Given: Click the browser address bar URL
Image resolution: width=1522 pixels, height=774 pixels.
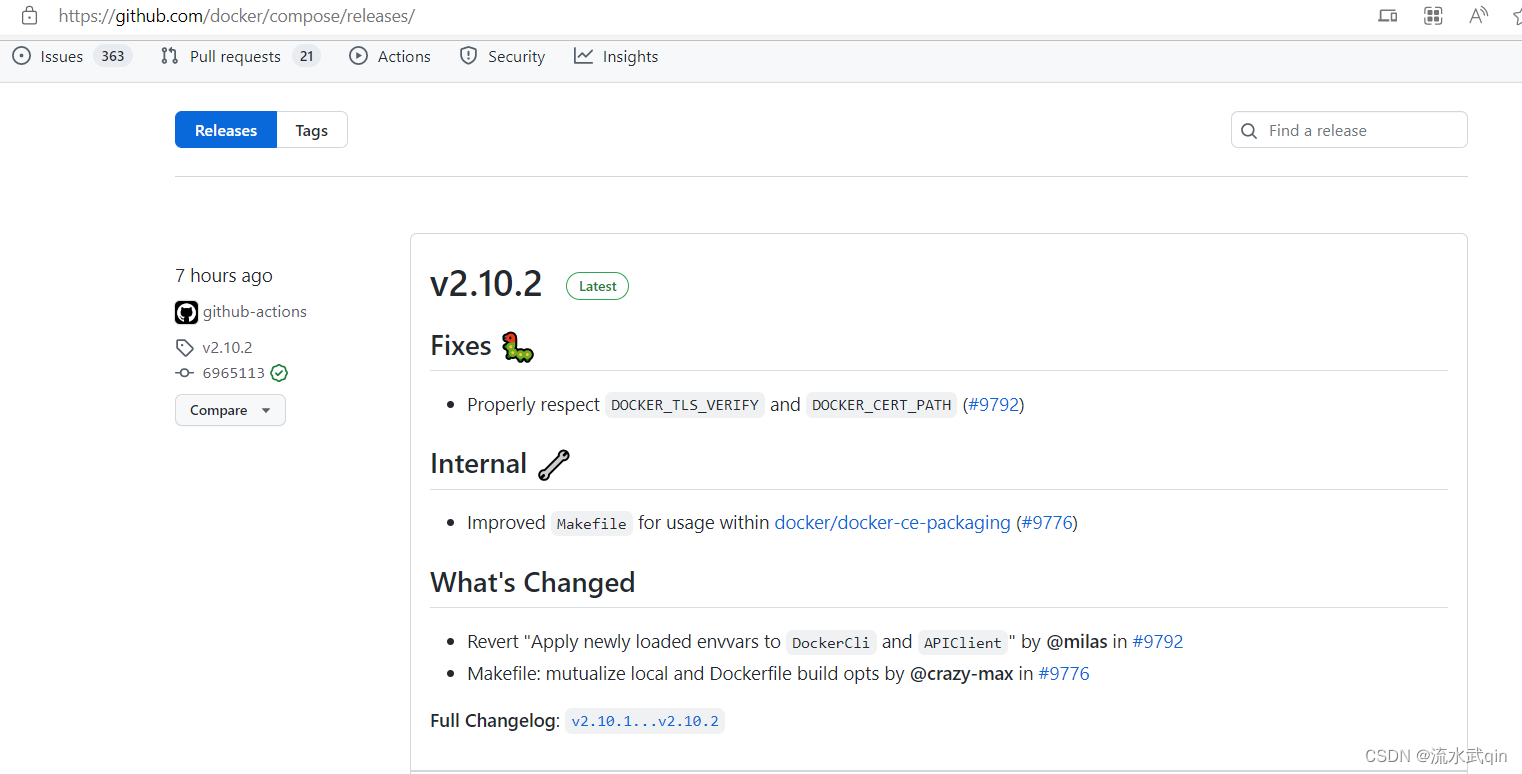Looking at the screenshot, I should [x=236, y=16].
